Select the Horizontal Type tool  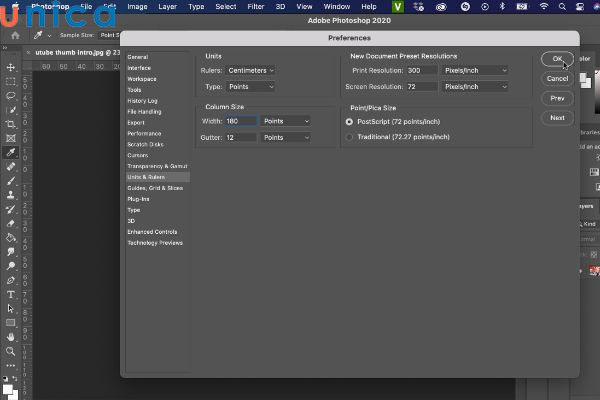click(11, 295)
